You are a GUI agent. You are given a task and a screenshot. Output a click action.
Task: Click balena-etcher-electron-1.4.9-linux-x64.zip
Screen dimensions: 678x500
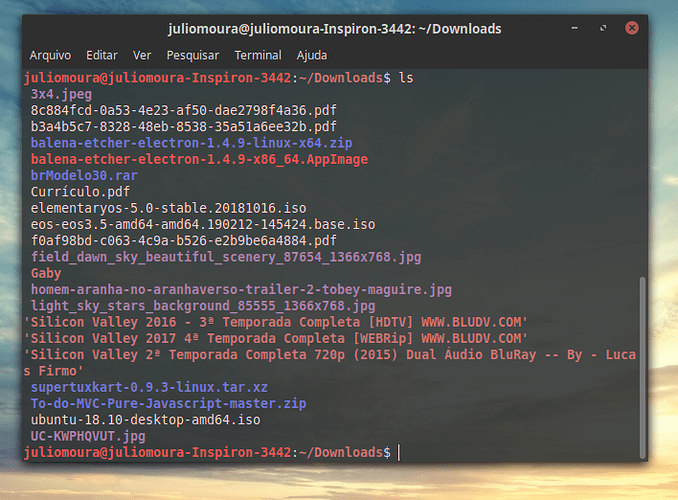click(x=191, y=143)
